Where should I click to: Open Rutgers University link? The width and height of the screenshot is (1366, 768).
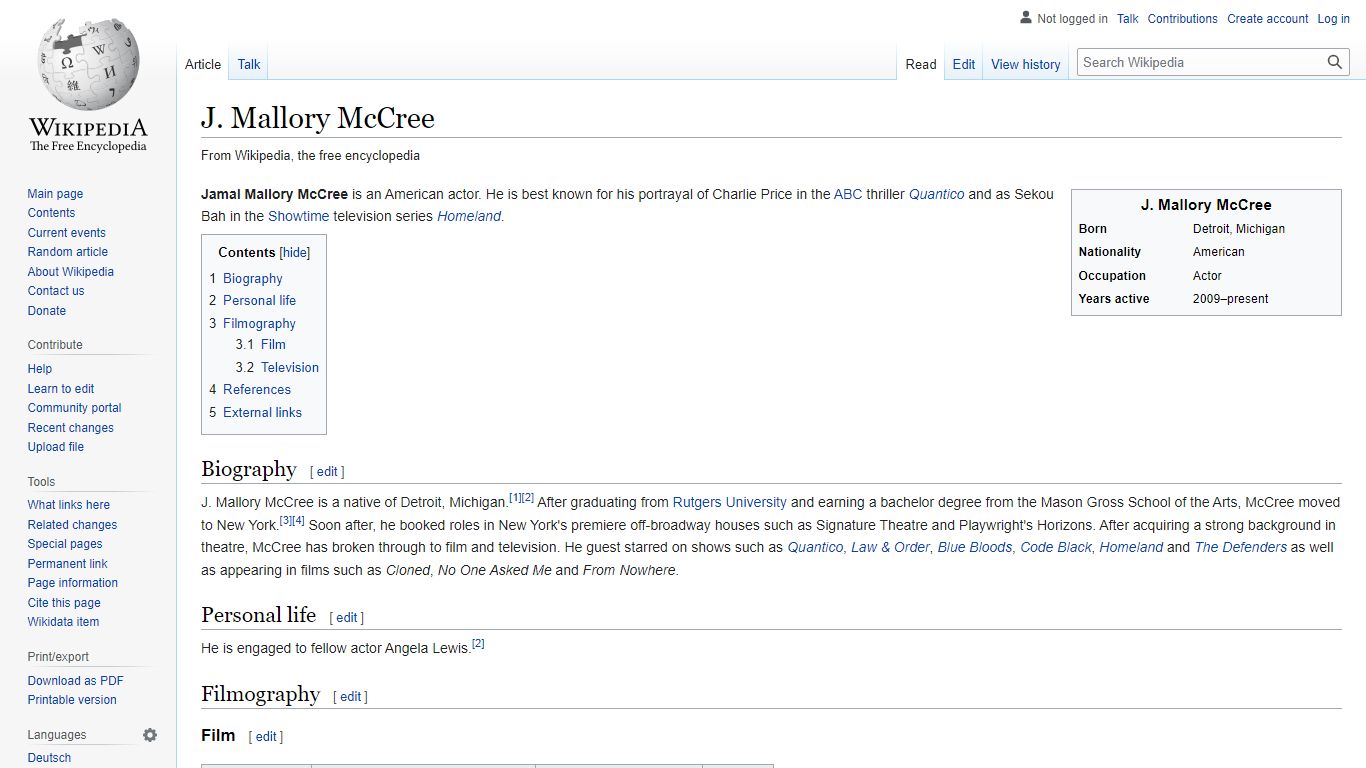(730, 502)
